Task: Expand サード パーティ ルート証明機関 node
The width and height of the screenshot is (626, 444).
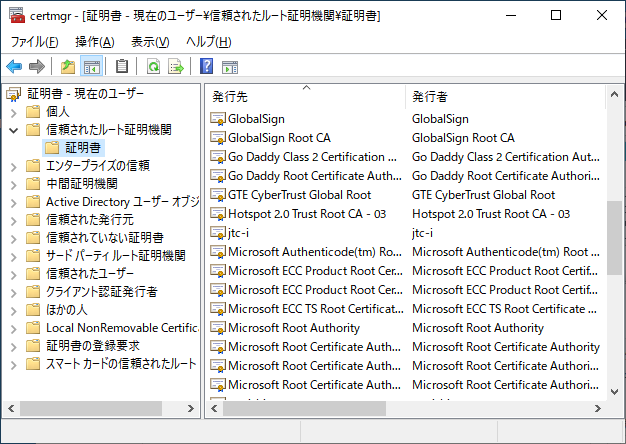Action: (x=14, y=256)
